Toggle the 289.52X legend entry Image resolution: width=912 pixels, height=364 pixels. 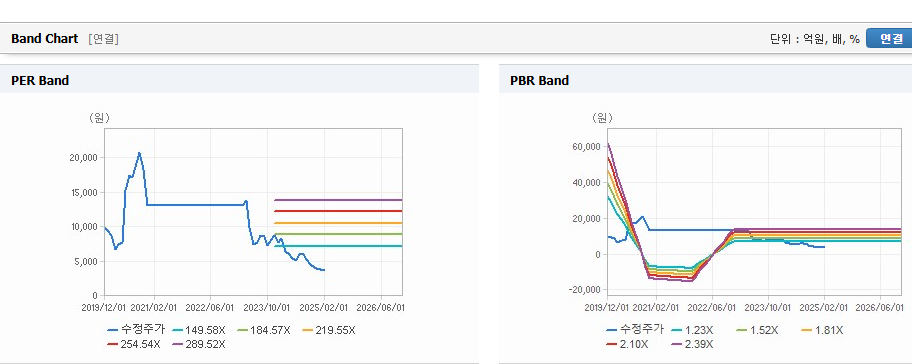tap(198, 344)
